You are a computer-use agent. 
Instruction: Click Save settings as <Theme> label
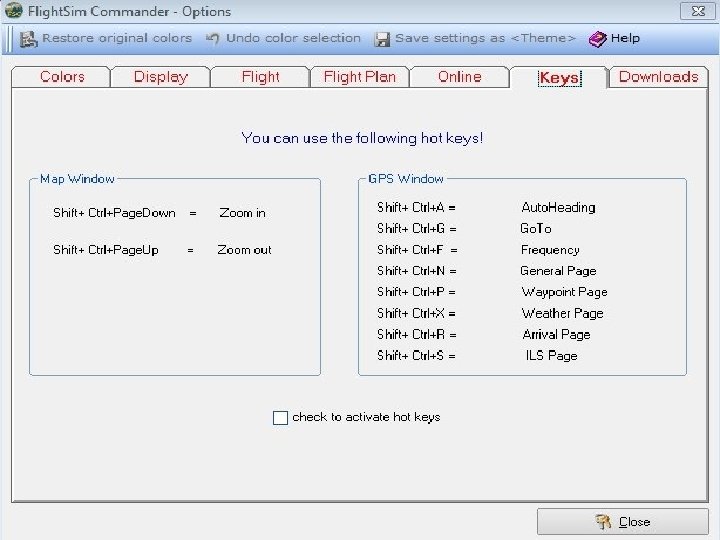pos(485,38)
